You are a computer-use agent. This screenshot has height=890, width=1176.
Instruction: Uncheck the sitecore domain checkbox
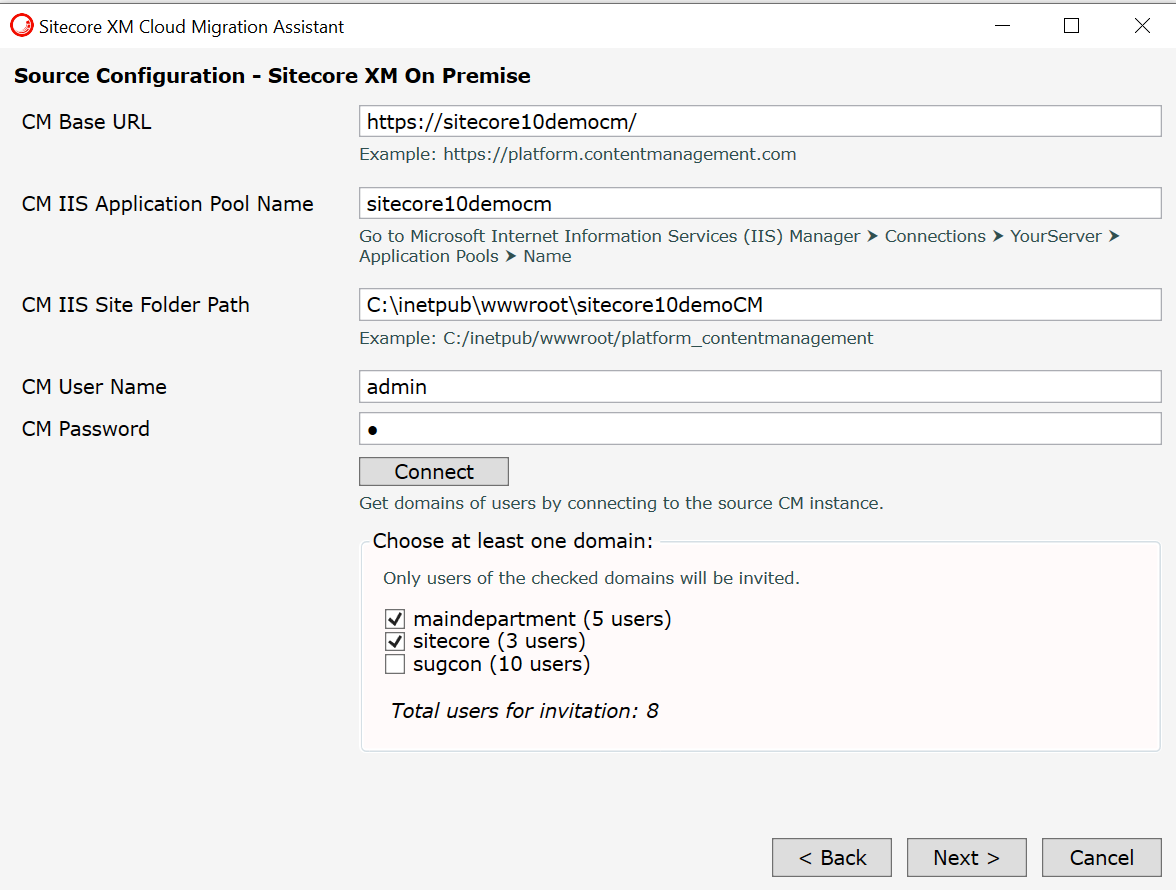(x=395, y=642)
